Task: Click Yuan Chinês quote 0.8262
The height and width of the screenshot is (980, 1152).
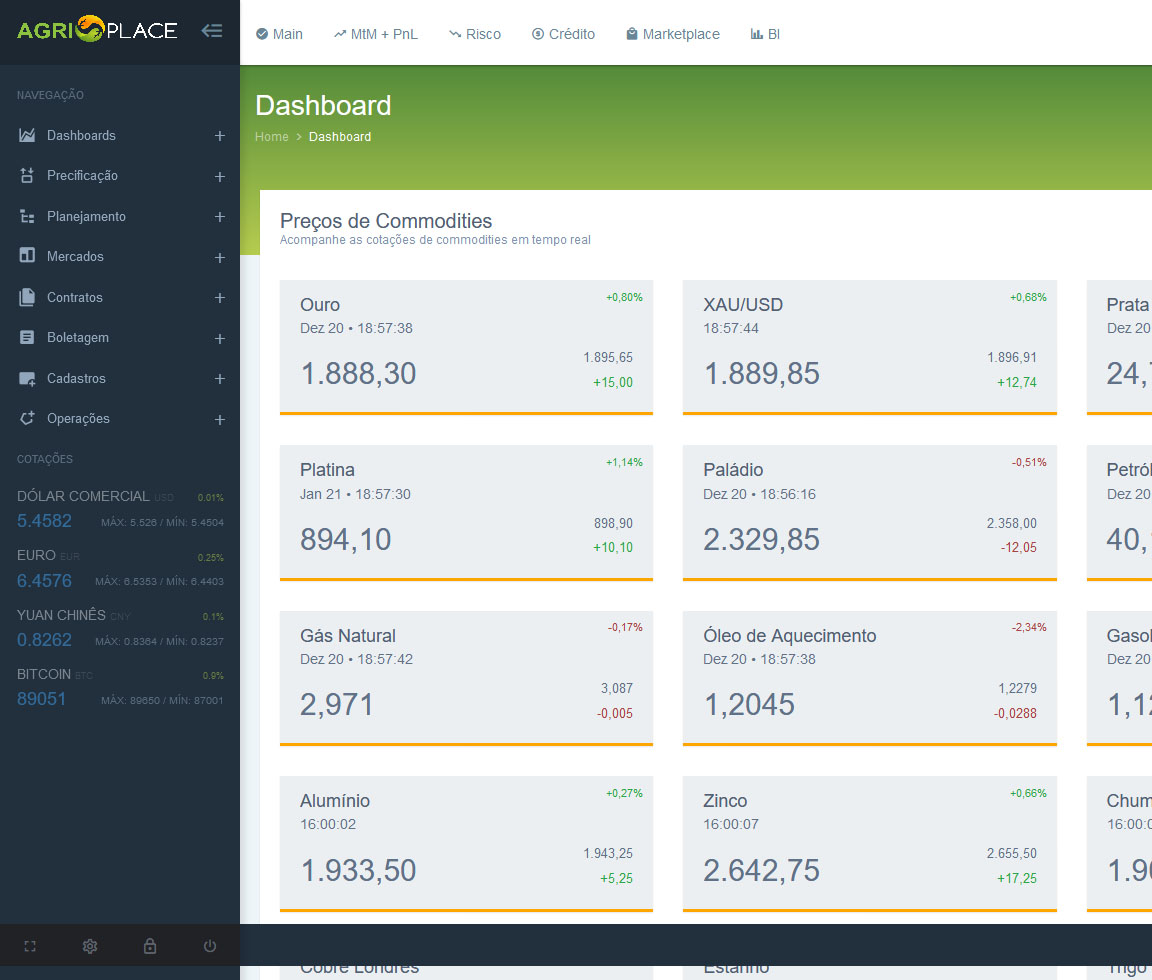Action: (x=44, y=640)
